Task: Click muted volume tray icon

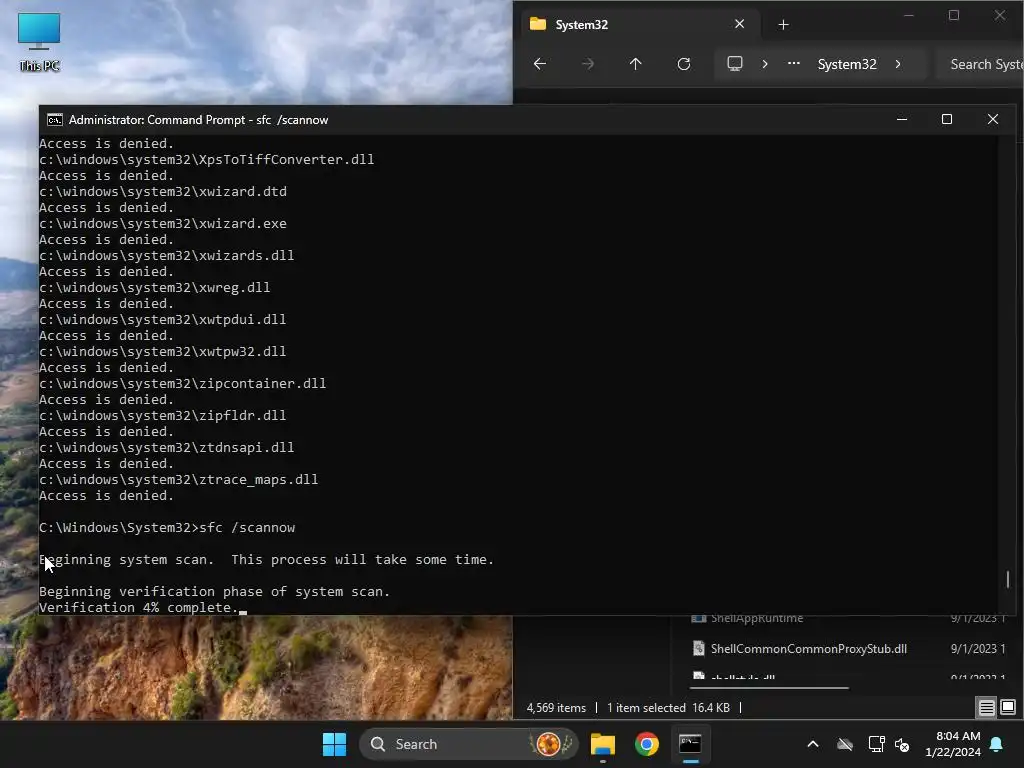Action: tap(902, 744)
